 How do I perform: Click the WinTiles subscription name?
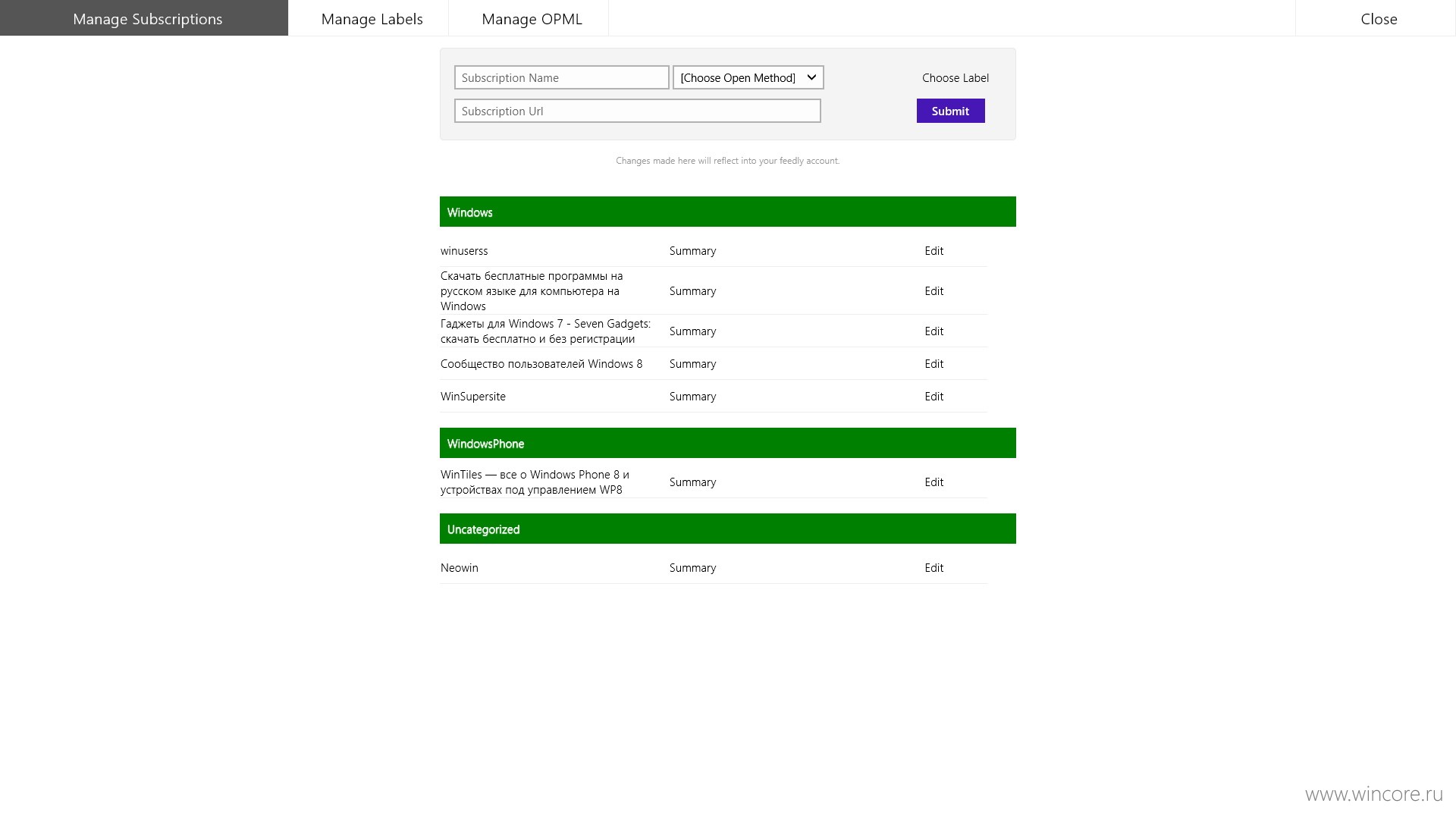[x=535, y=482]
